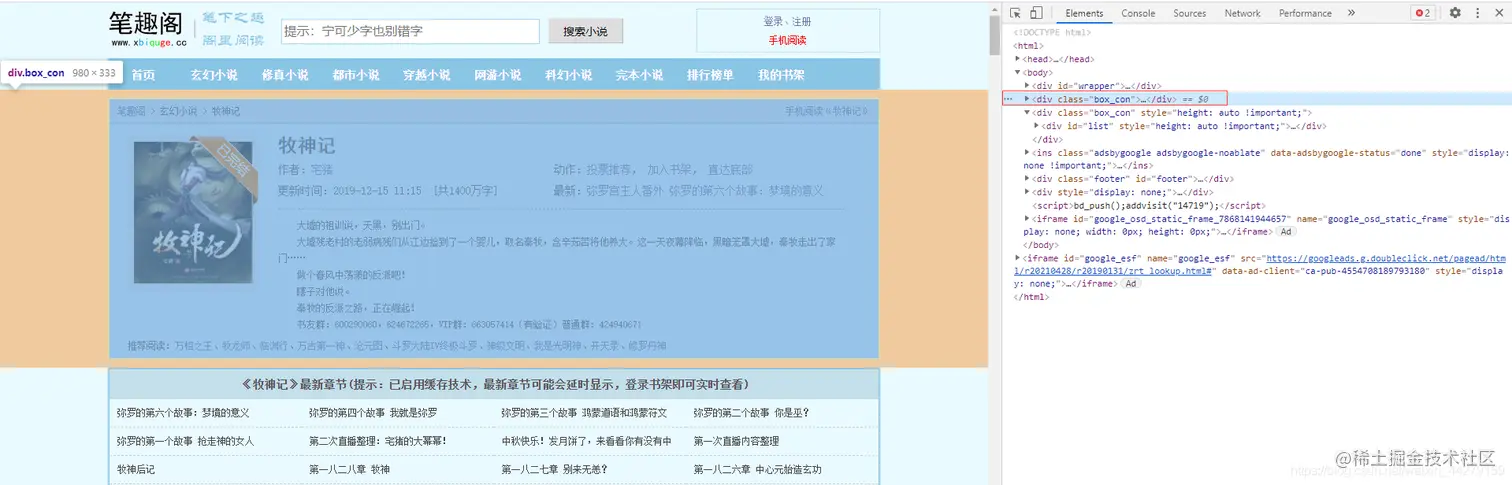Click the Ad badge after google_osd iframe
The image size is (1512, 485).
point(1287,231)
